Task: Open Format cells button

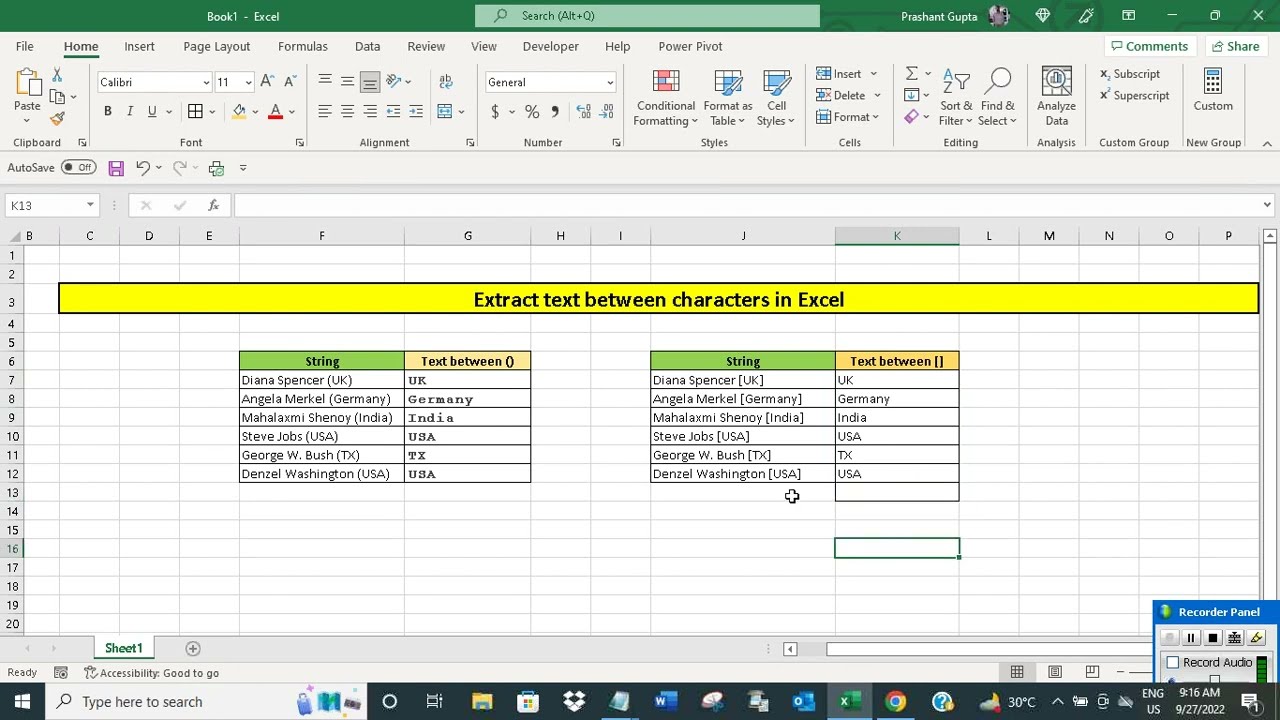Action: tap(842, 118)
